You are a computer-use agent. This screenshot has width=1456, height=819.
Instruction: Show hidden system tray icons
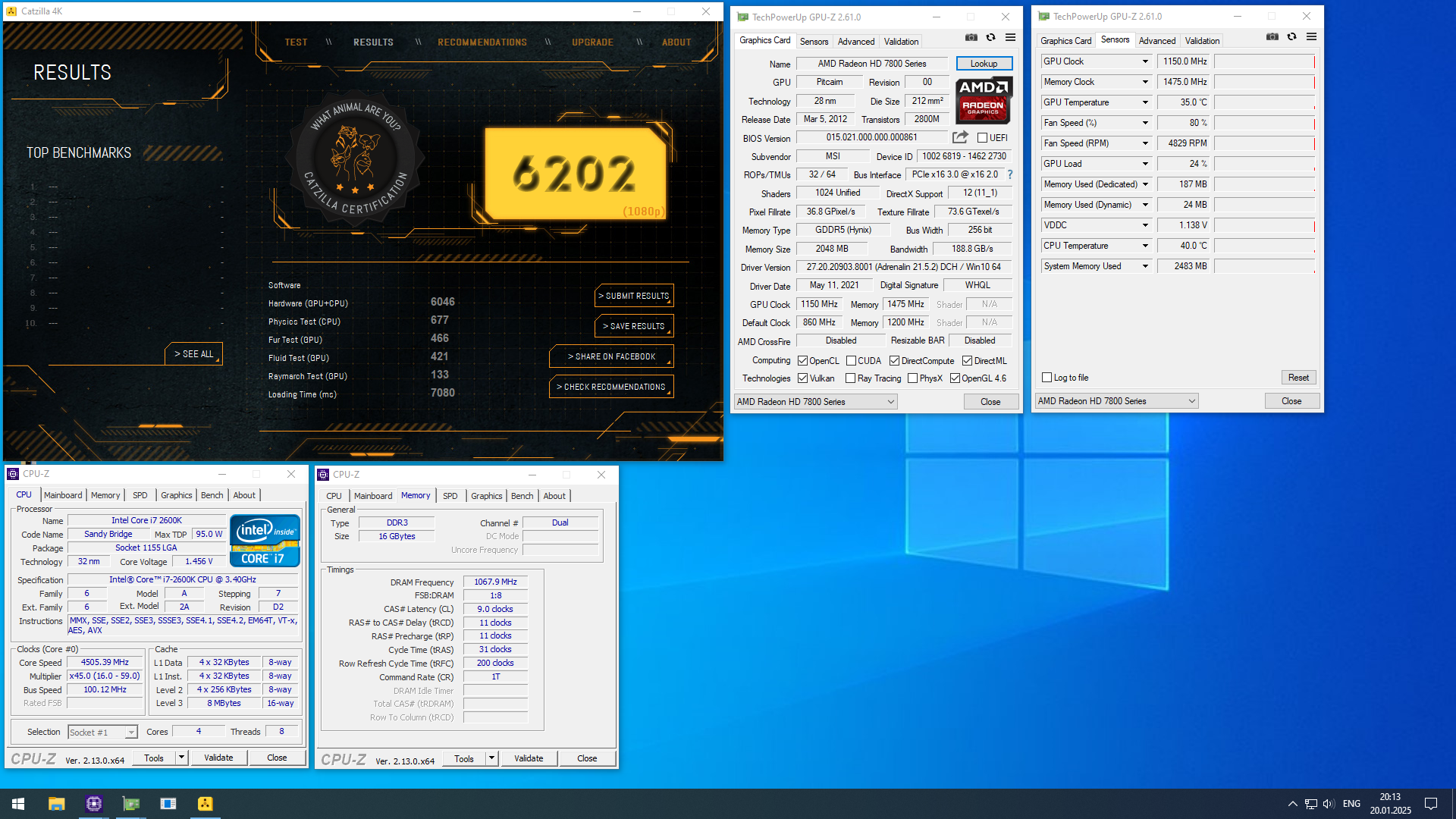pyautogui.click(x=1292, y=804)
